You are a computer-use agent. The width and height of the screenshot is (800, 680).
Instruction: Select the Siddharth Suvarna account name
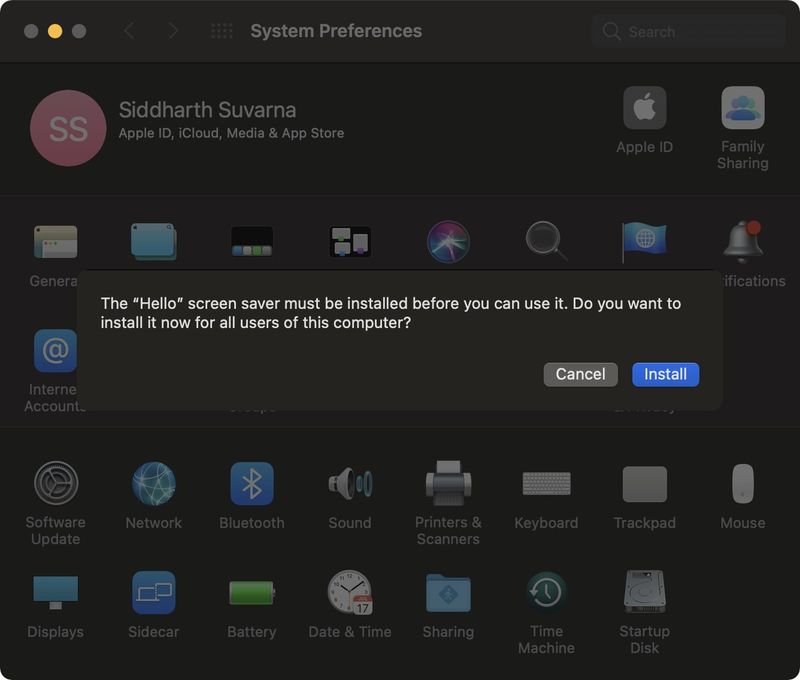point(207,110)
